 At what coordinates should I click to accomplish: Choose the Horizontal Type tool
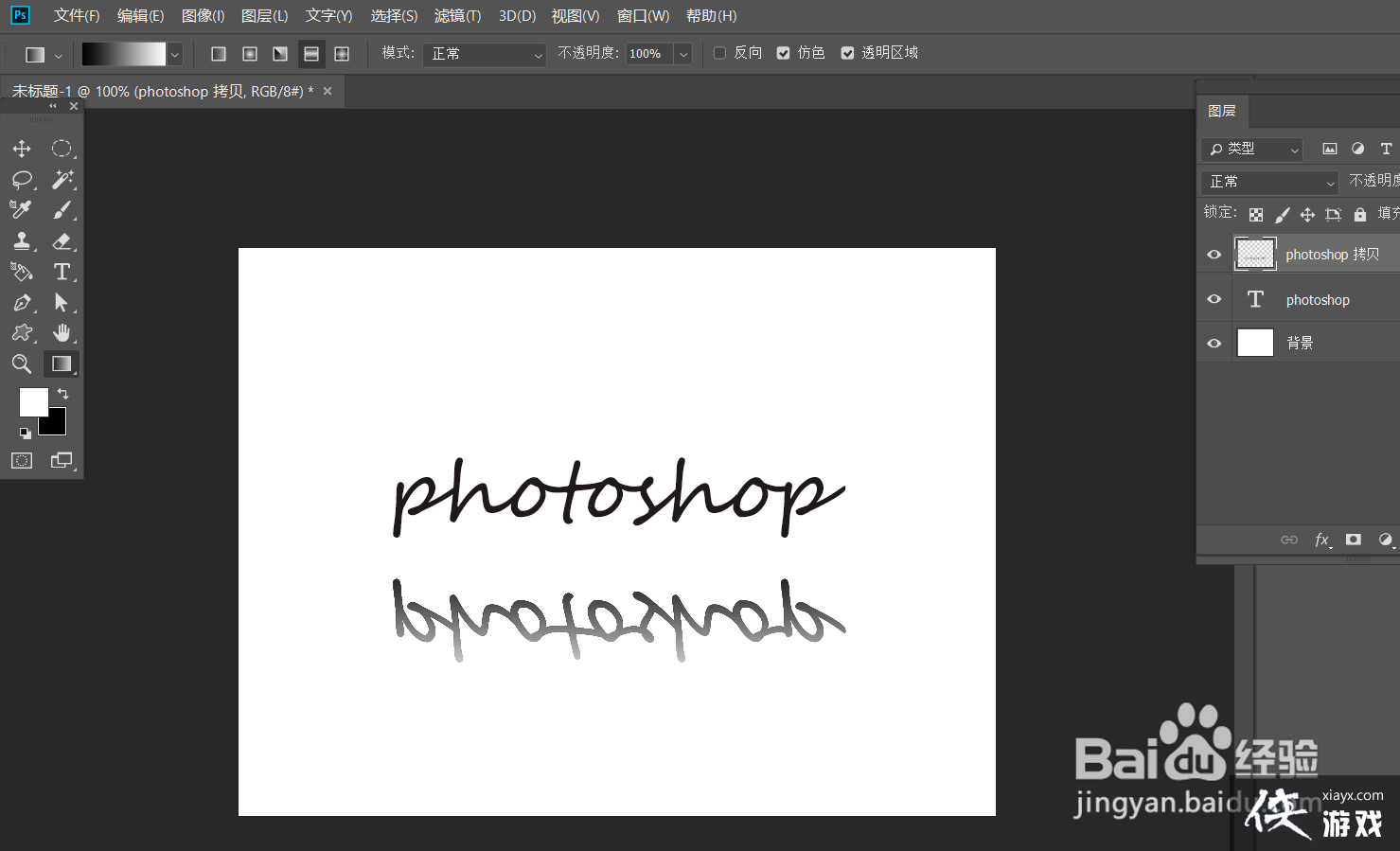(62, 272)
